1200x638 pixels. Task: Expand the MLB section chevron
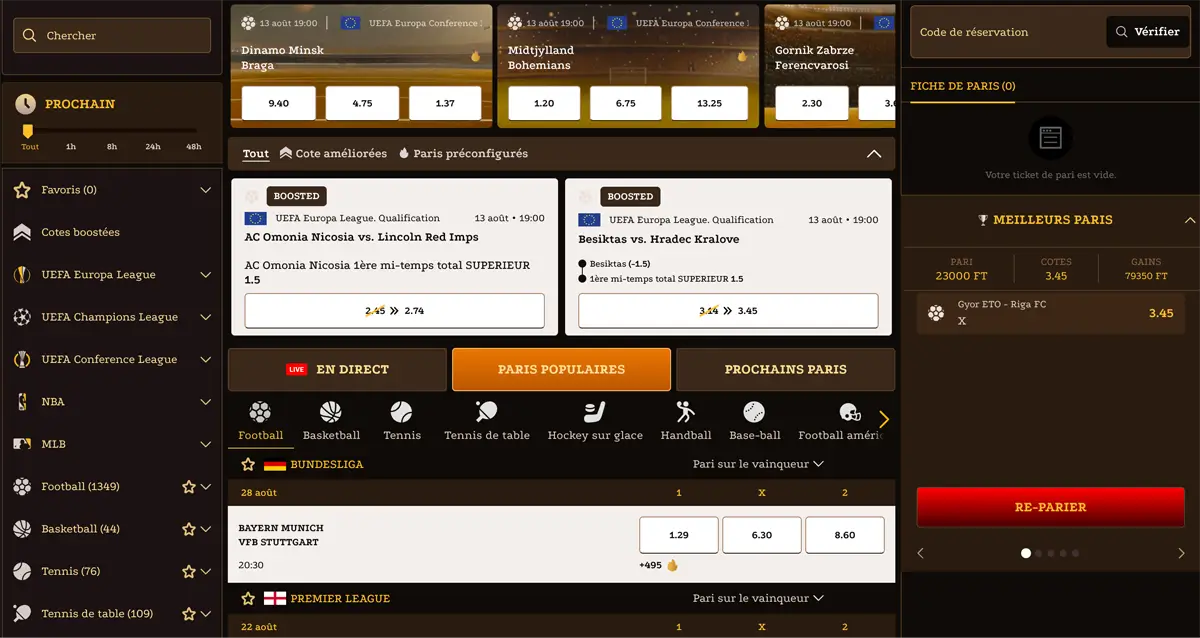pos(206,444)
